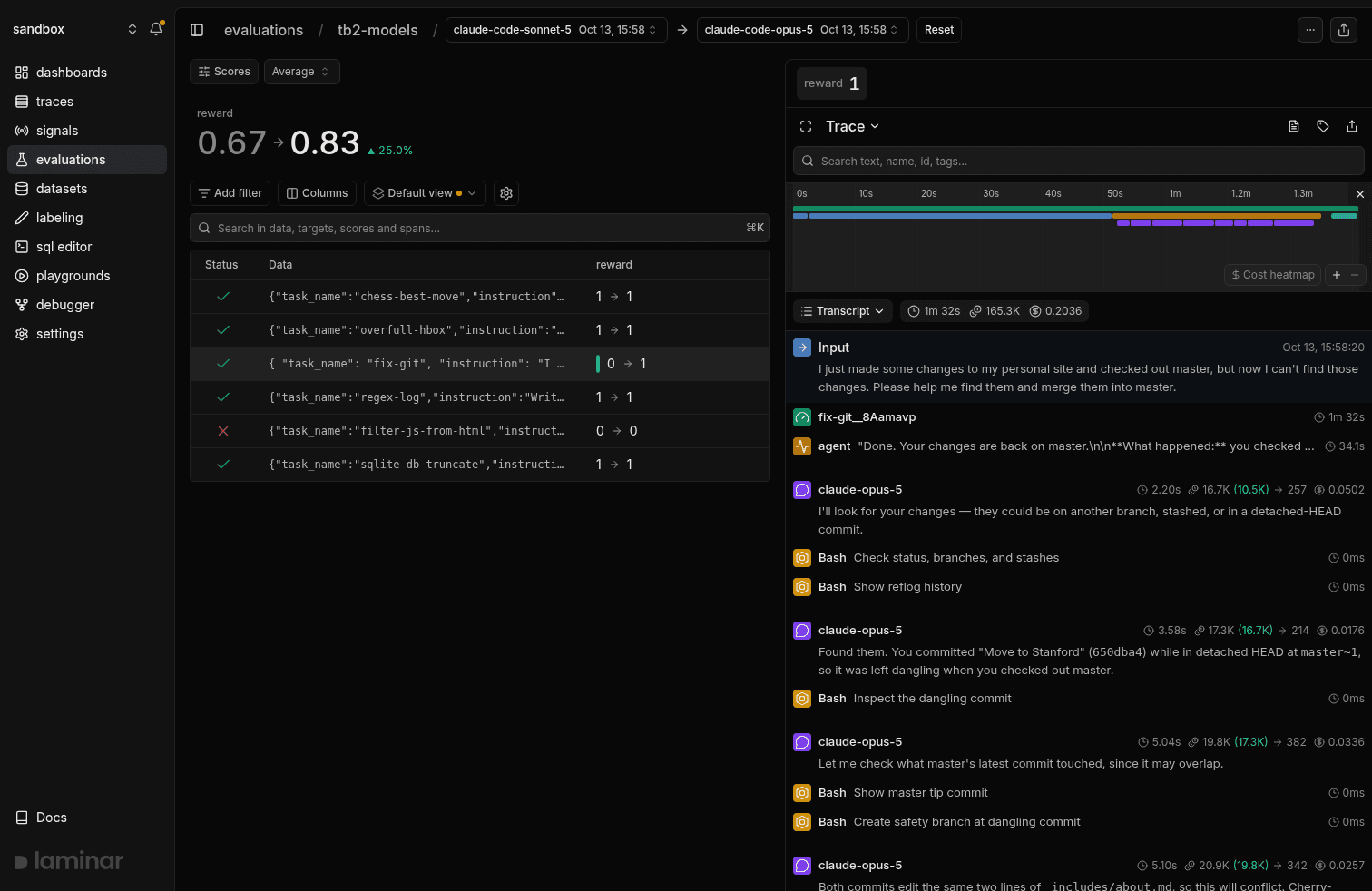Close the trace timeline panel
The height and width of the screenshot is (891, 1372).
coord(1359,194)
